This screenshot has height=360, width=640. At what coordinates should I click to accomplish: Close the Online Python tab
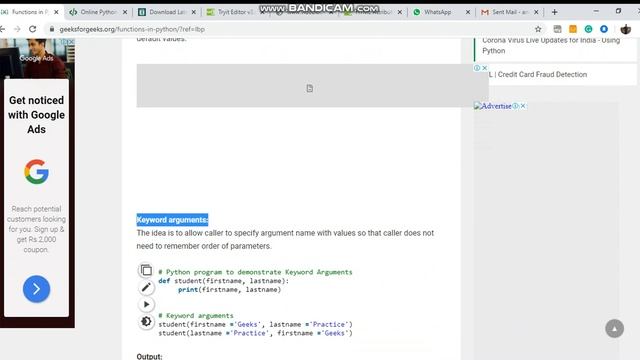point(125,12)
